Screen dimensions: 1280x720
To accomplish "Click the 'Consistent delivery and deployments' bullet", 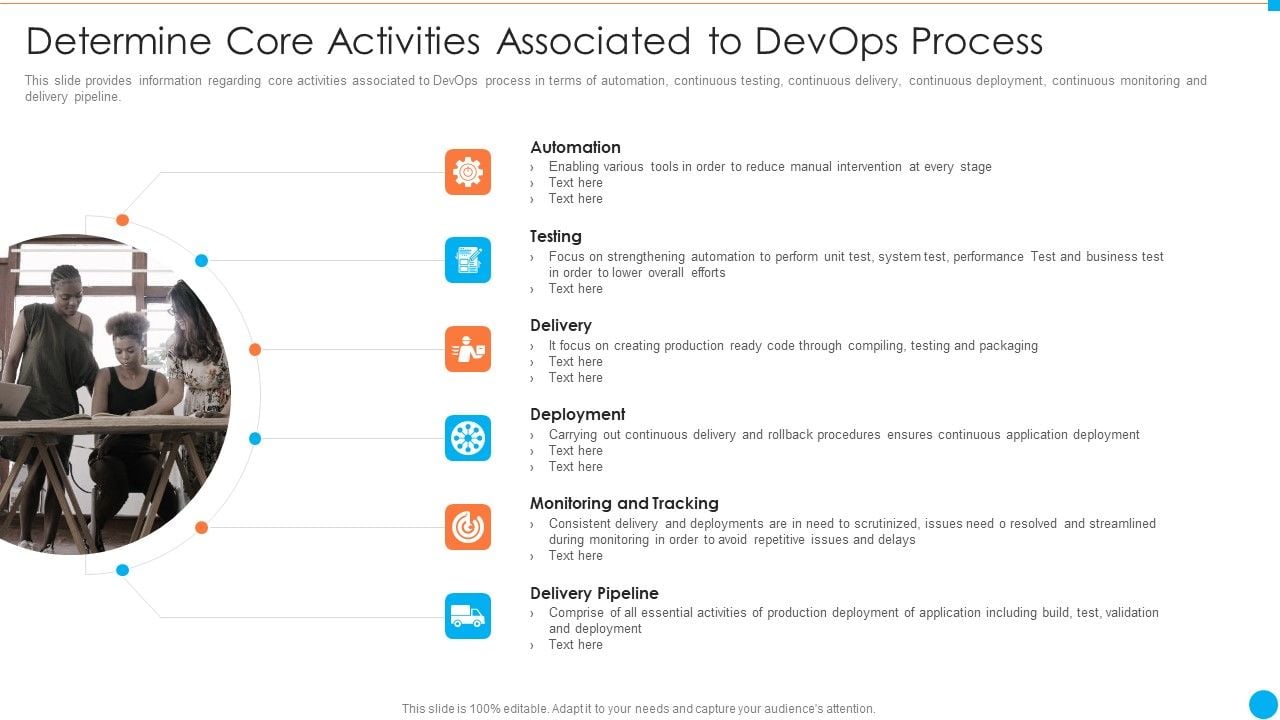I will pyautogui.click(x=852, y=531).
